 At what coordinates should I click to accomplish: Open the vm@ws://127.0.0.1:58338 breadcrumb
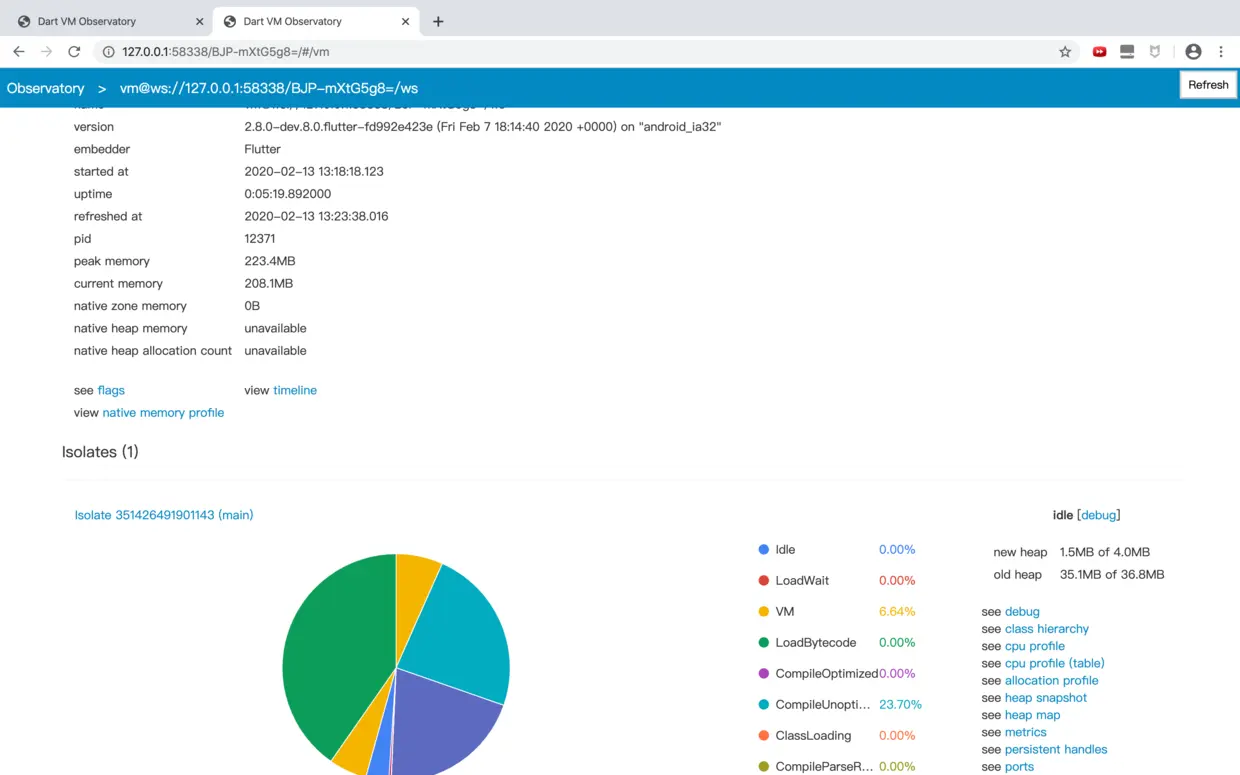[269, 88]
